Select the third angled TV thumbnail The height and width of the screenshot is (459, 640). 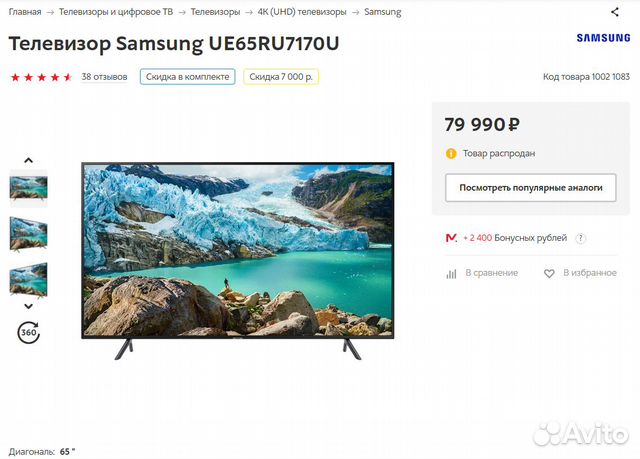pyautogui.click(x=29, y=279)
